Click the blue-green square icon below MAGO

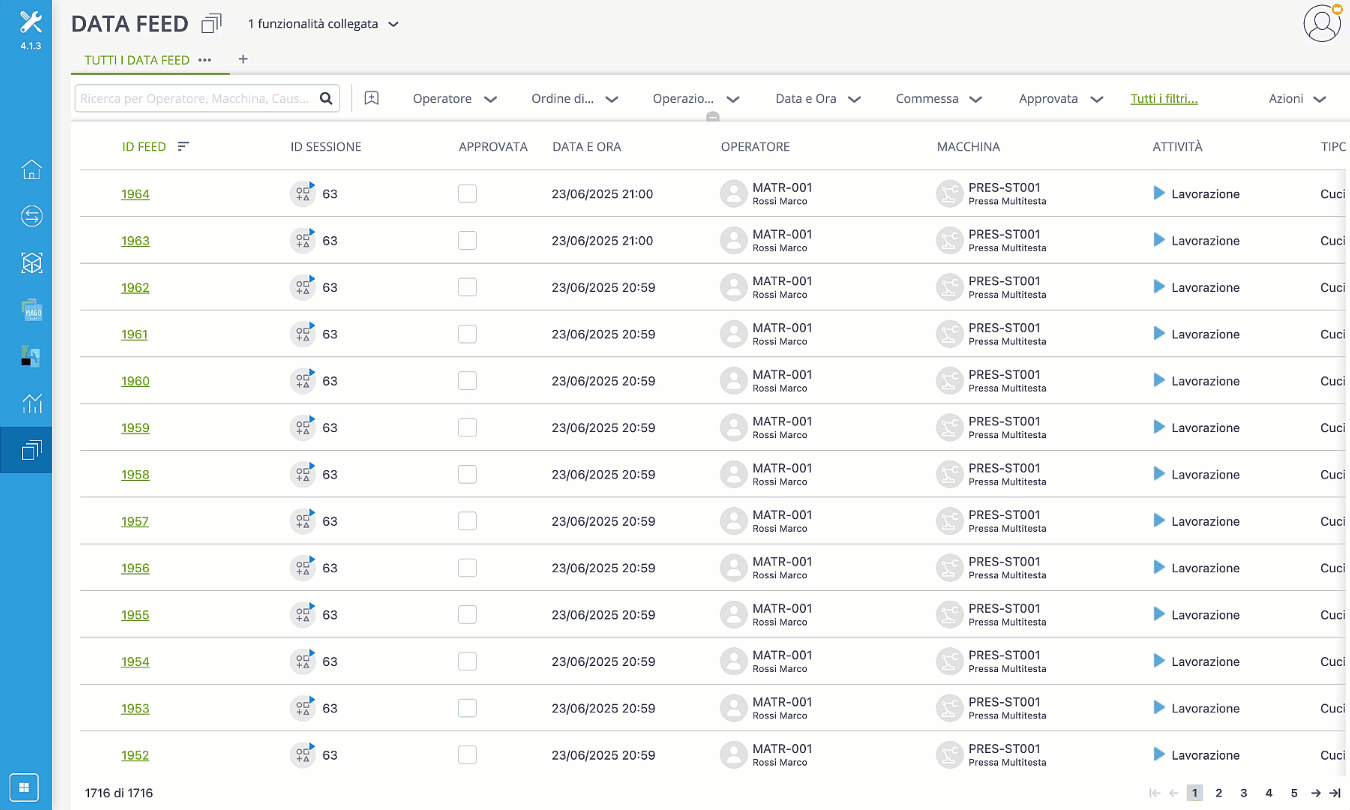click(x=31, y=356)
